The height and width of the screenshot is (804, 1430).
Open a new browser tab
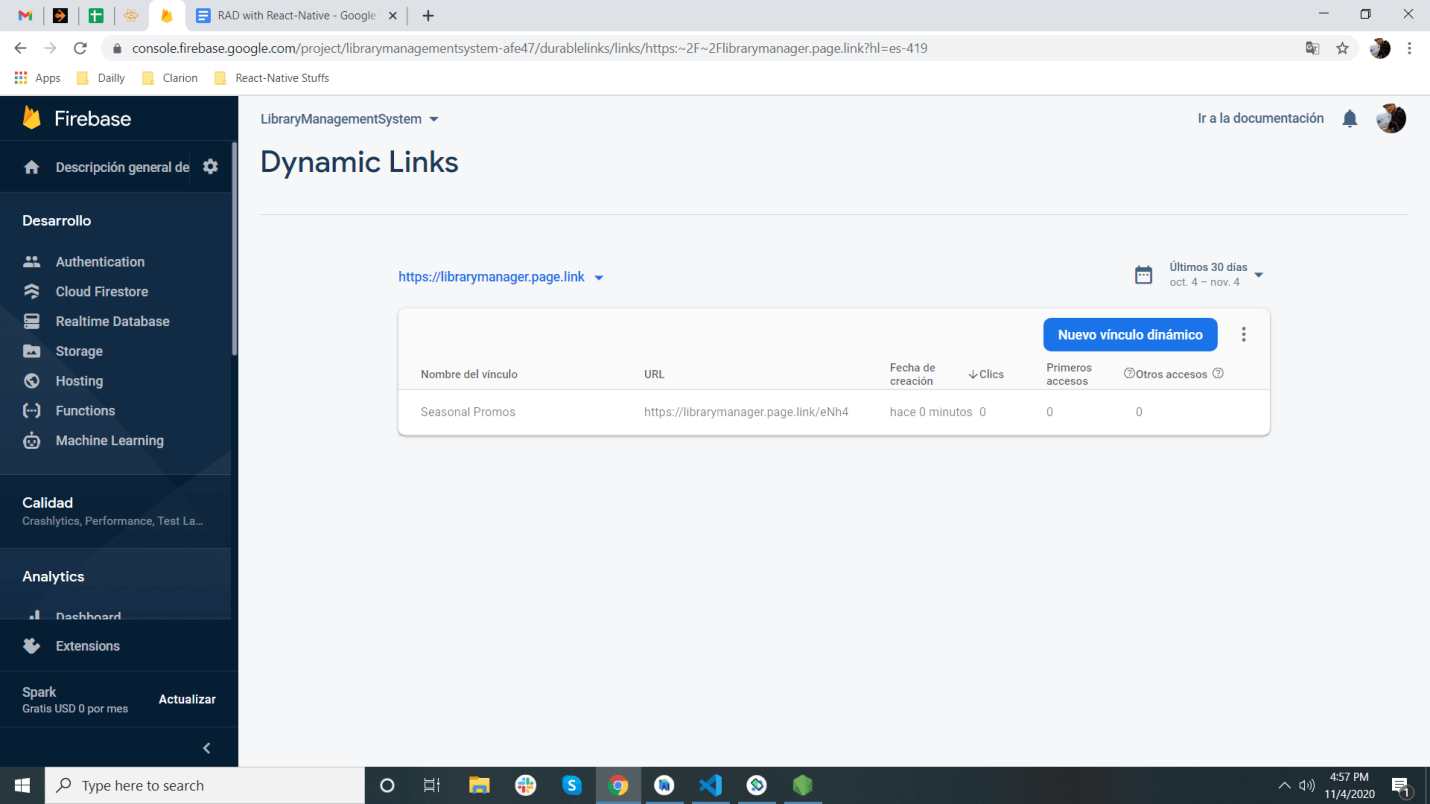pyautogui.click(x=428, y=16)
